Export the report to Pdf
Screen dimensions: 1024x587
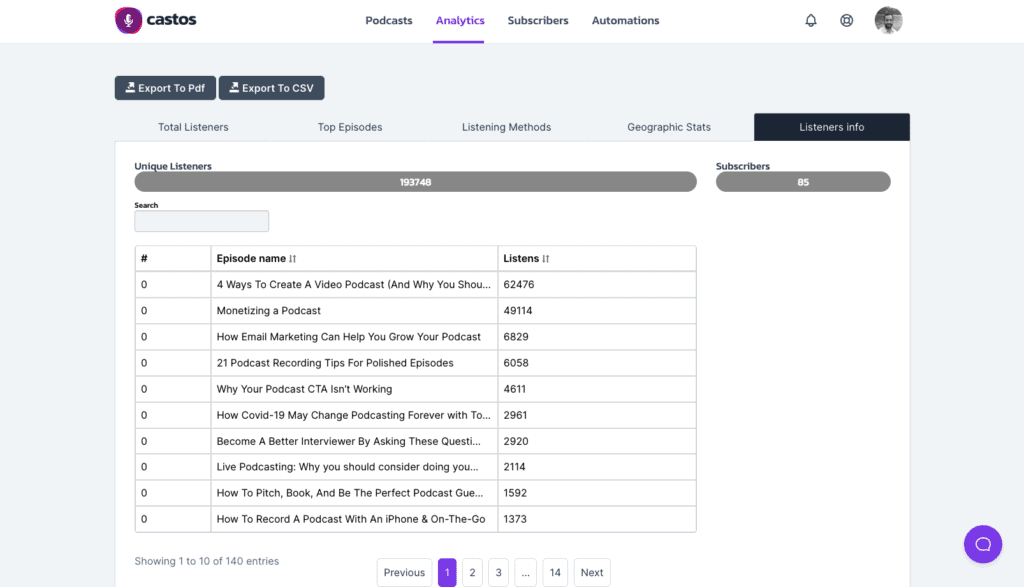[165, 88]
